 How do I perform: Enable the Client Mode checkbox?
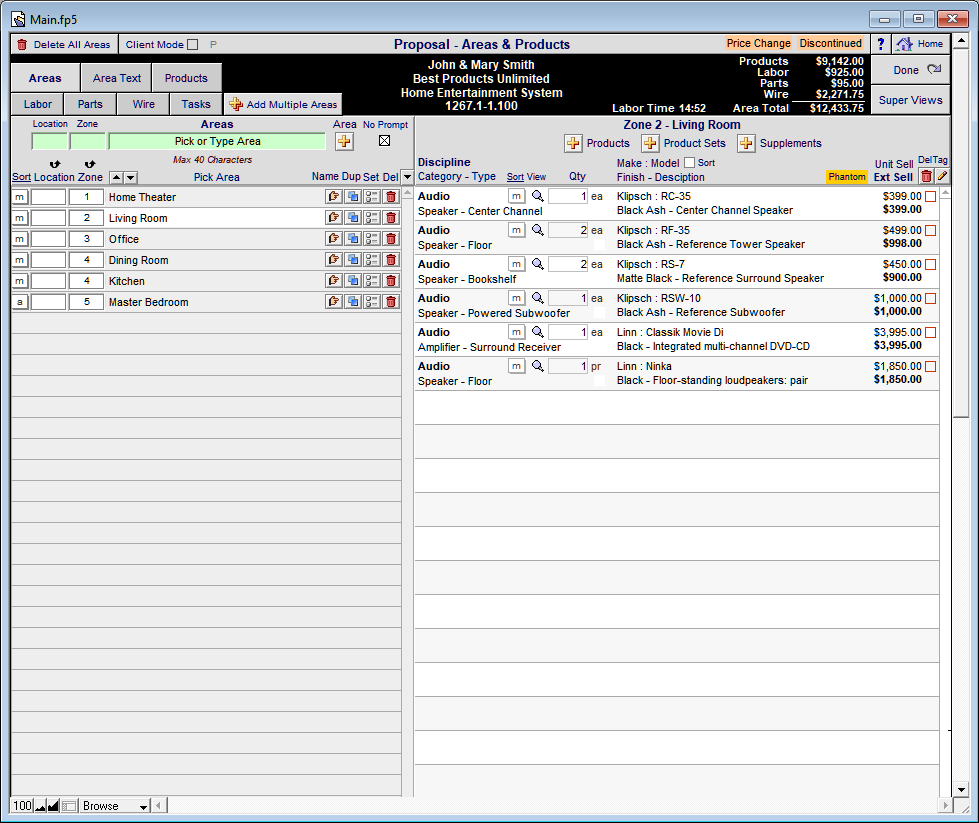pyautogui.click(x=193, y=44)
